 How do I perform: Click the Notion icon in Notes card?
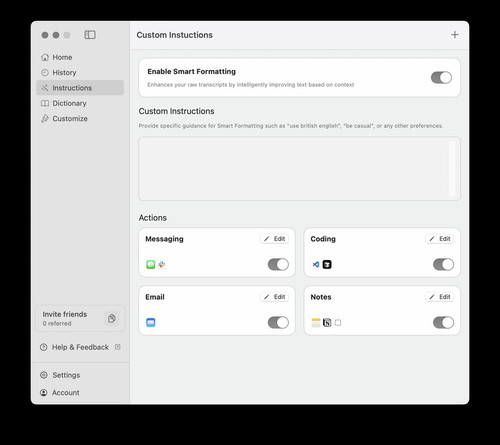327,322
